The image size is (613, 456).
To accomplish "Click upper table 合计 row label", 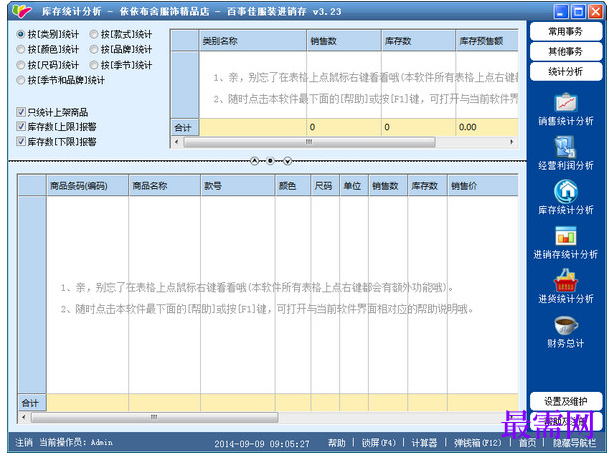I will [x=185, y=127].
